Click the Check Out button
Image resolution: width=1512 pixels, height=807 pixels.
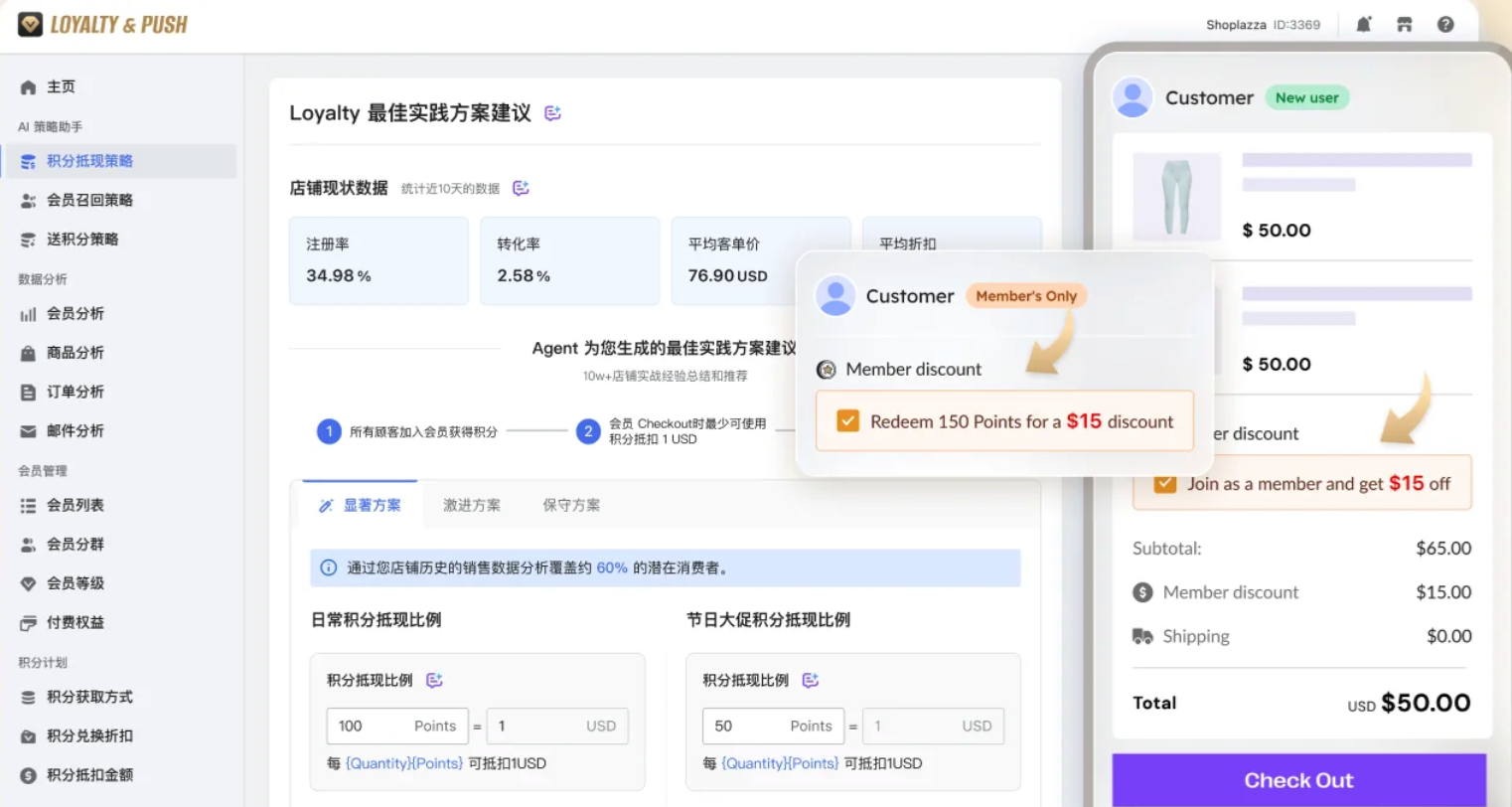pyautogui.click(x=1298, y=780)
